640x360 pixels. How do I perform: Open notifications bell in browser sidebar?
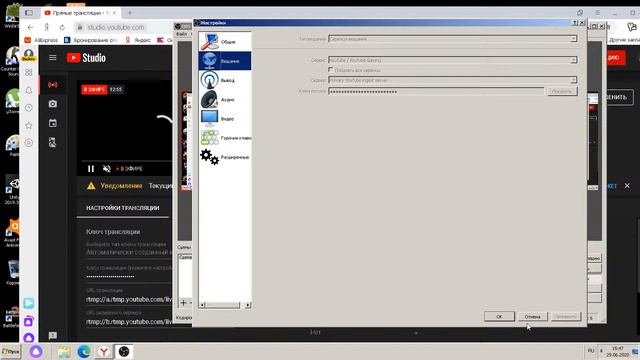(29, 90)
